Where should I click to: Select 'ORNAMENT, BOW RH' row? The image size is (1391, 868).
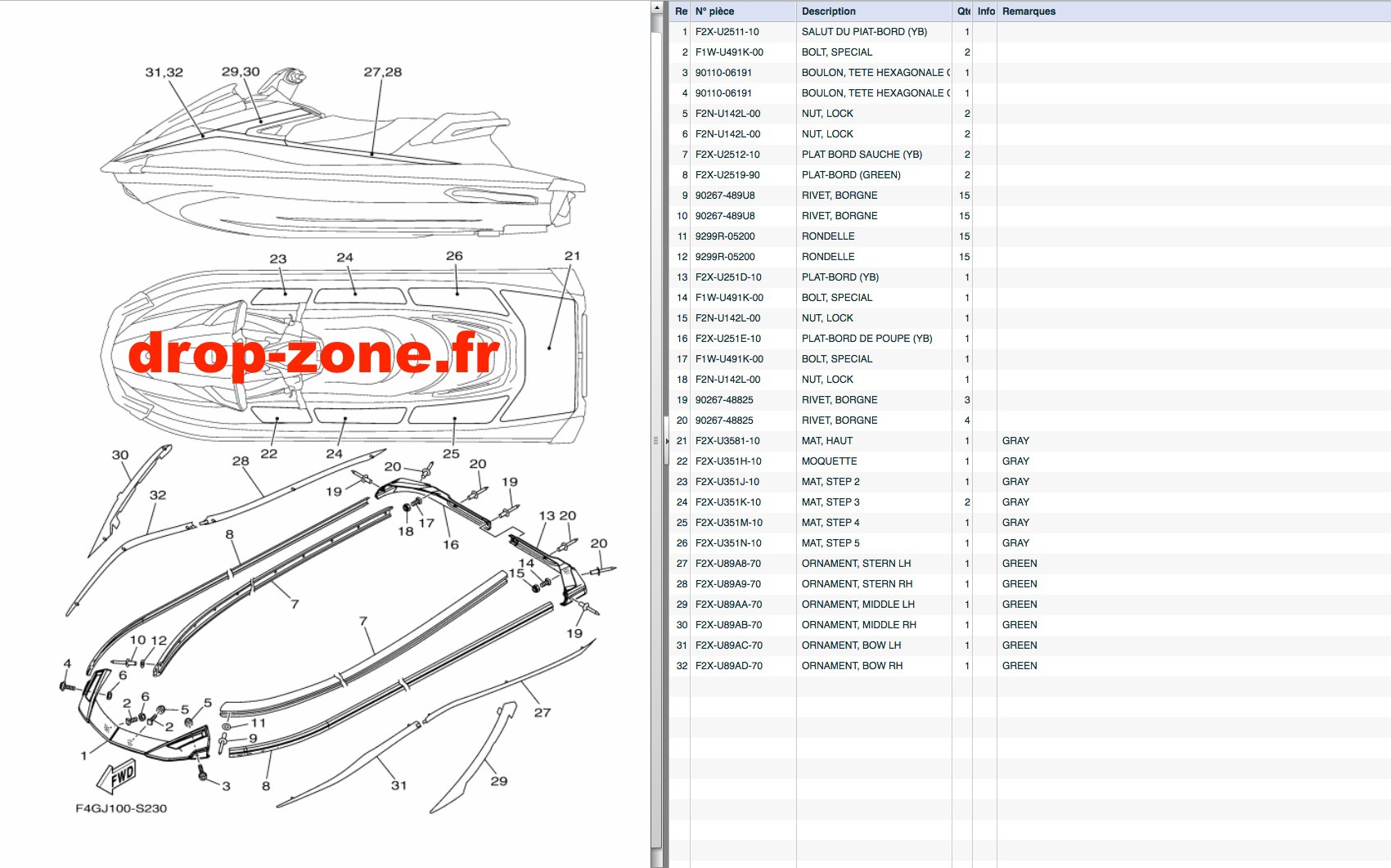click(1030, 666)
